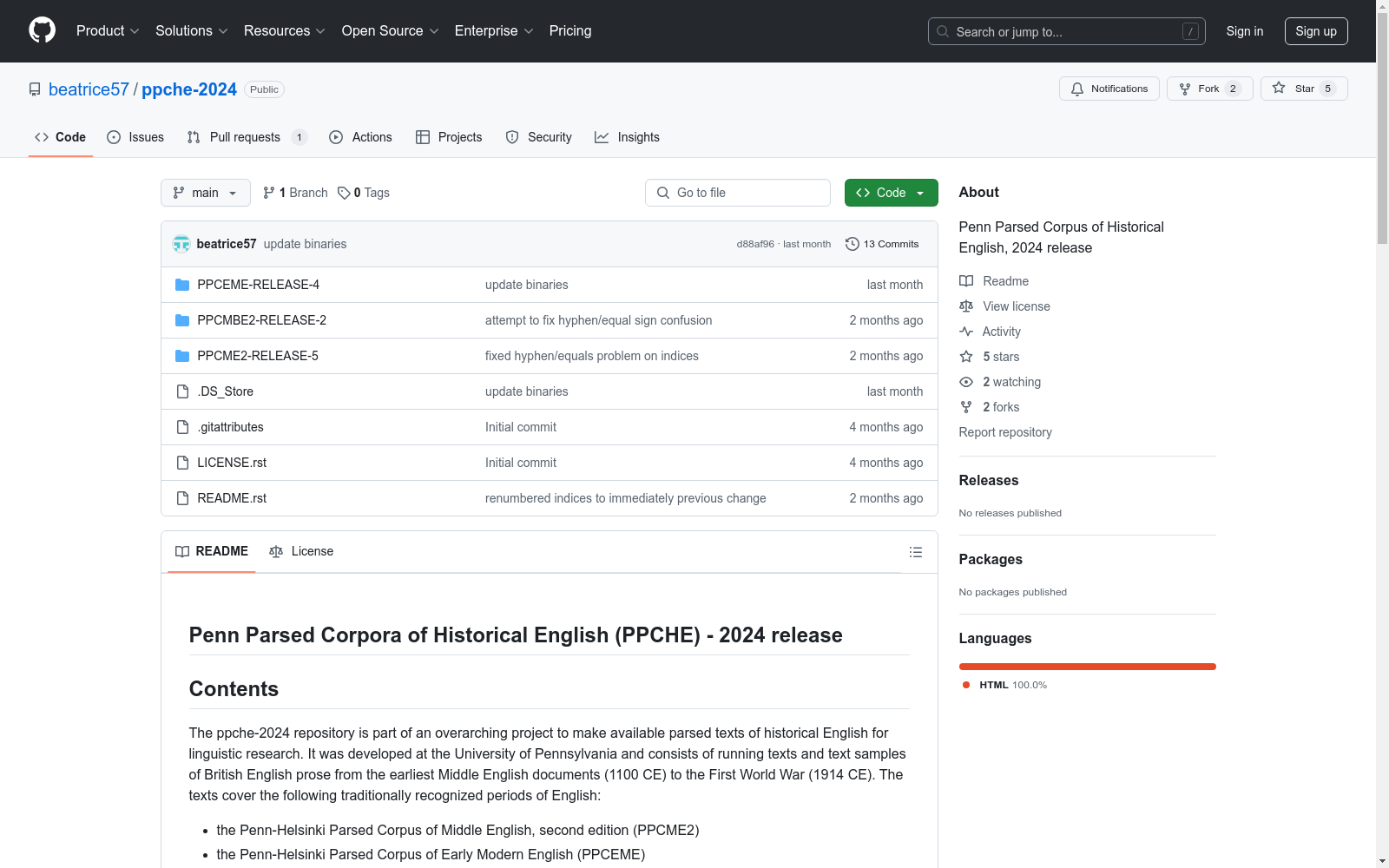Open the Issues tab
This screenshot has width=1389, height=868.
point(135,137)
